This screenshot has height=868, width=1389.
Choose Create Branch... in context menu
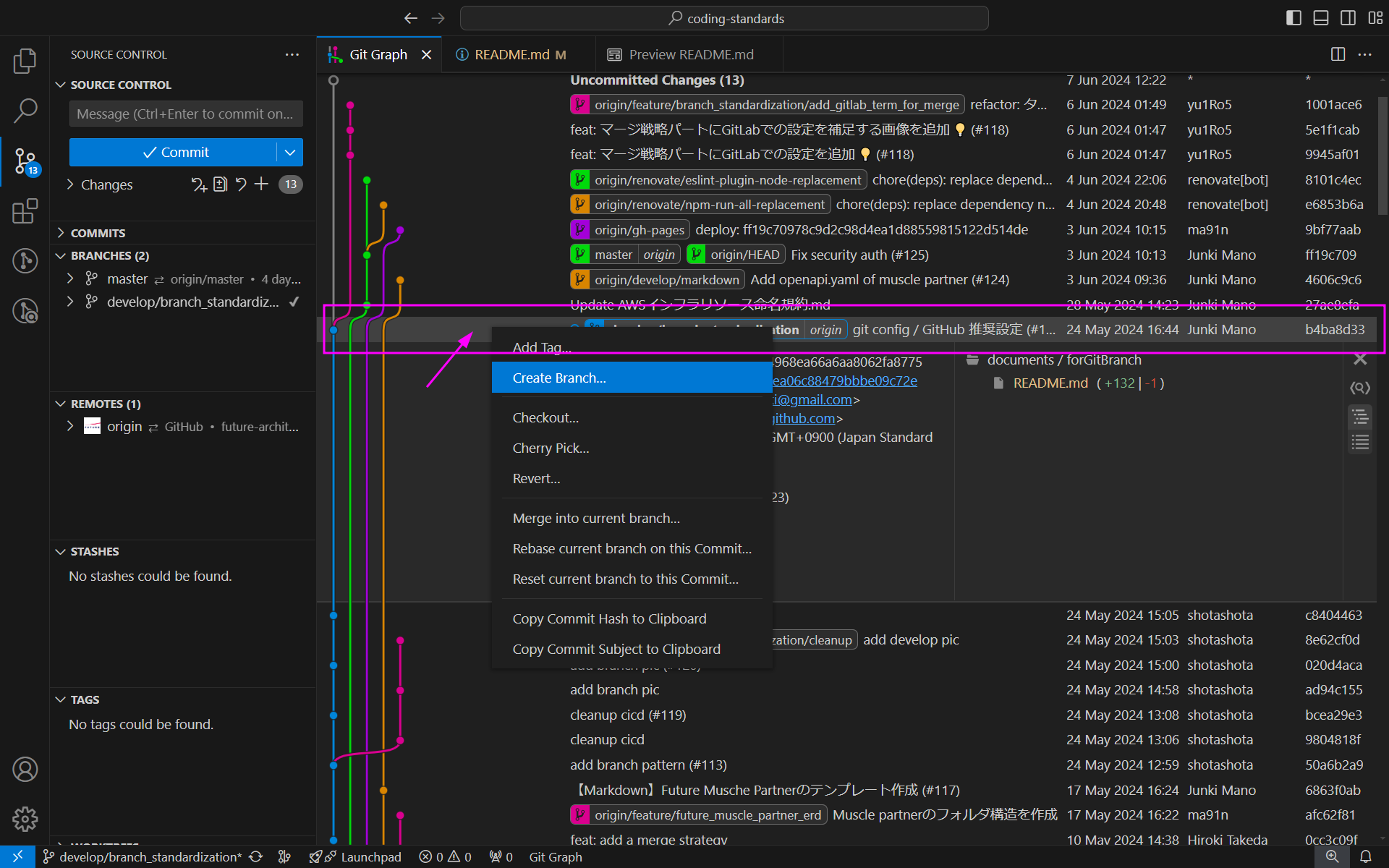coord(632,378)
